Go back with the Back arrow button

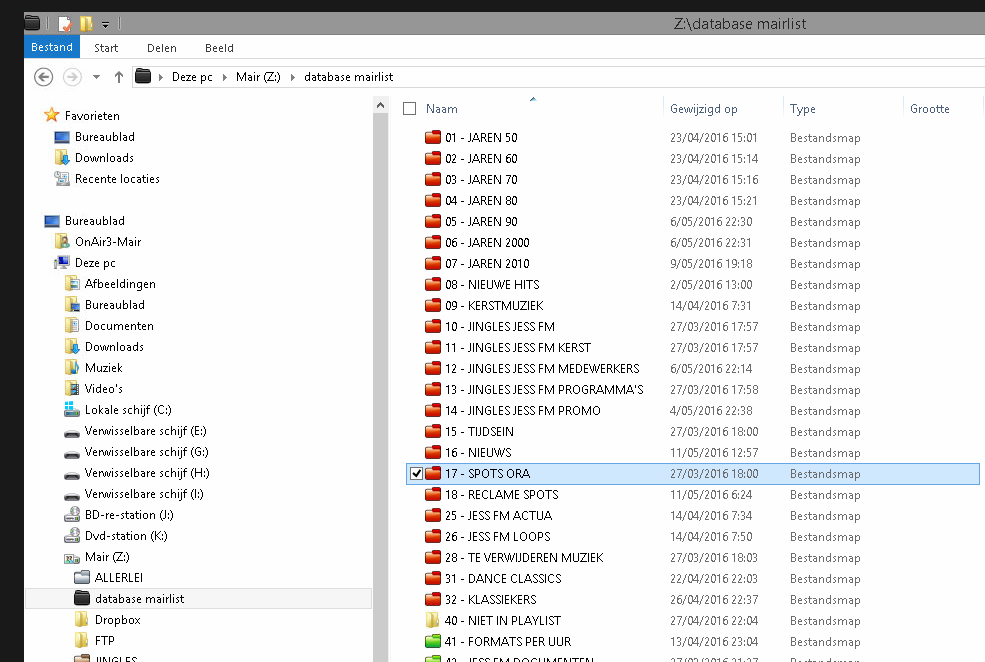[43, 77]
